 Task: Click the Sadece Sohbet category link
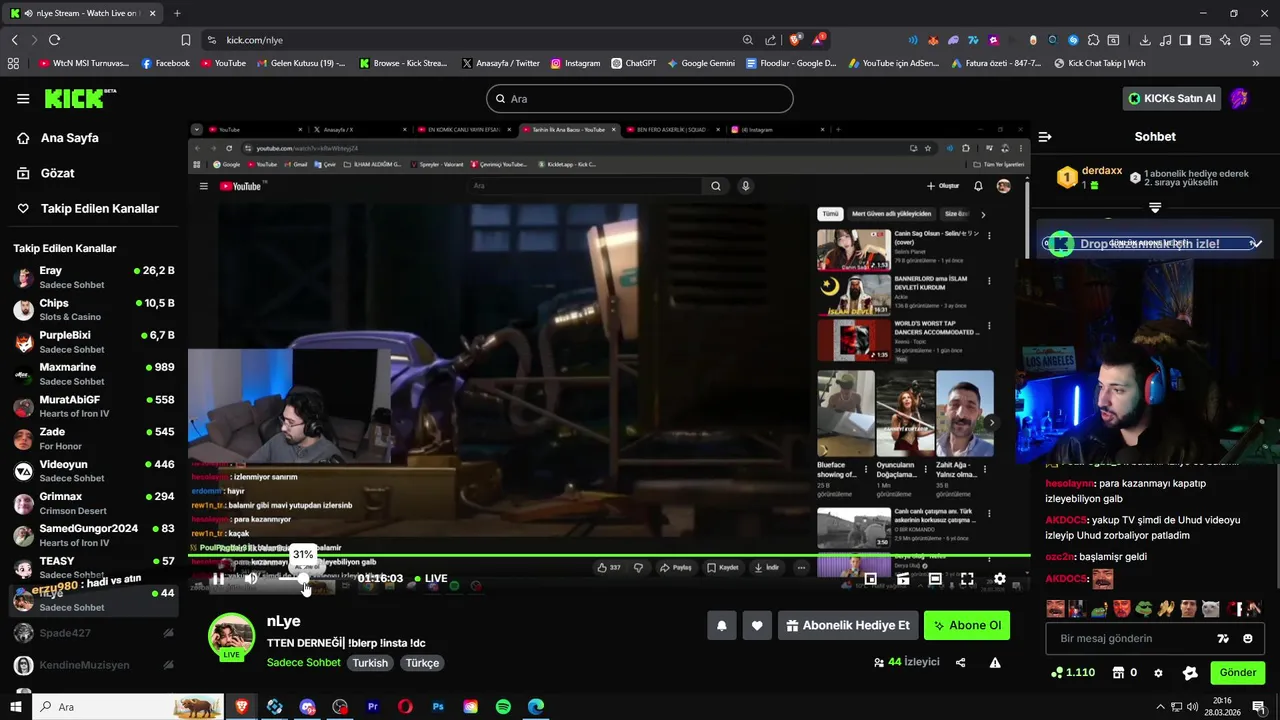[x=304, y=663]
